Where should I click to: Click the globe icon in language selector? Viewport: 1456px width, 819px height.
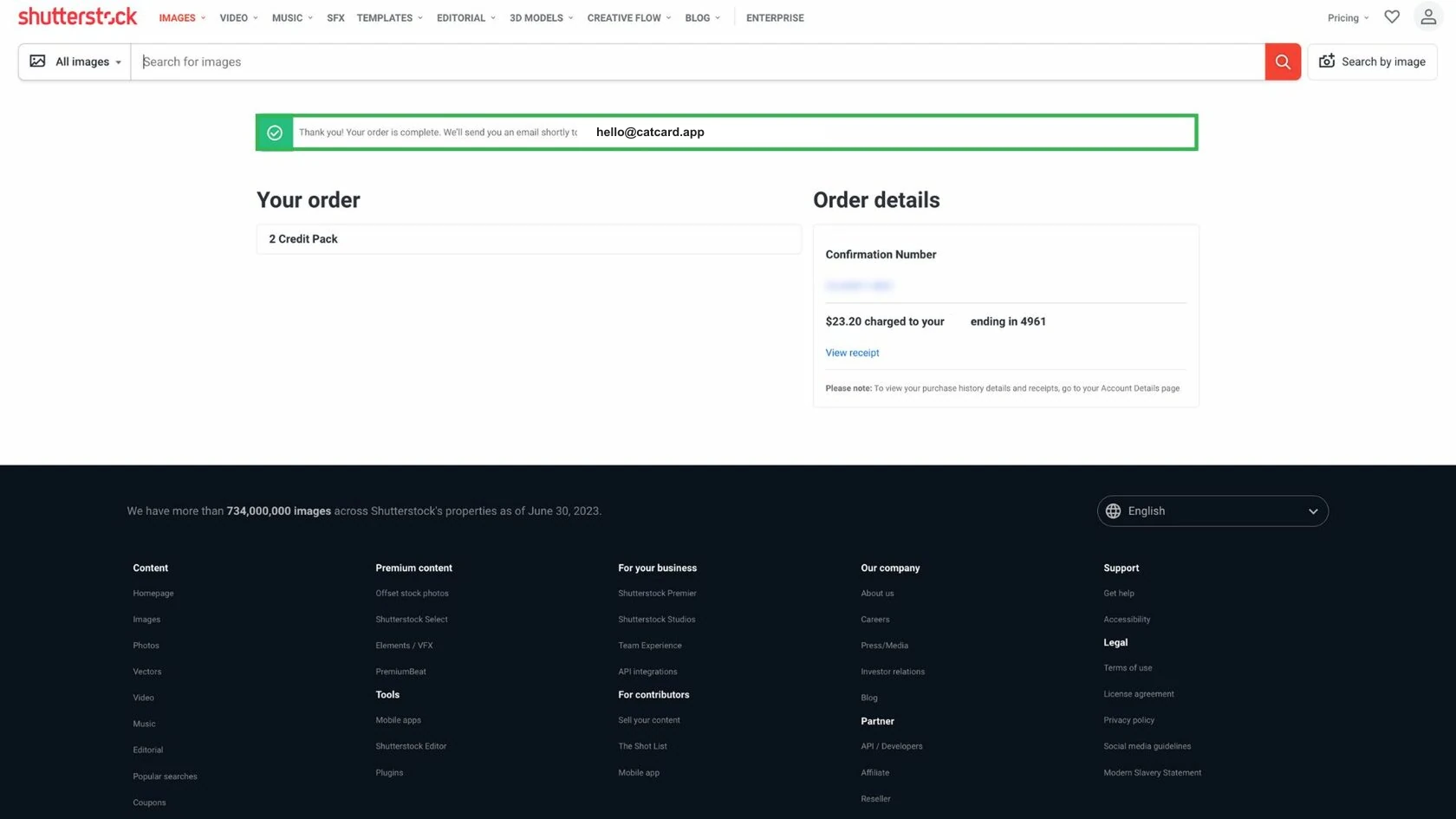(1114, 511)
